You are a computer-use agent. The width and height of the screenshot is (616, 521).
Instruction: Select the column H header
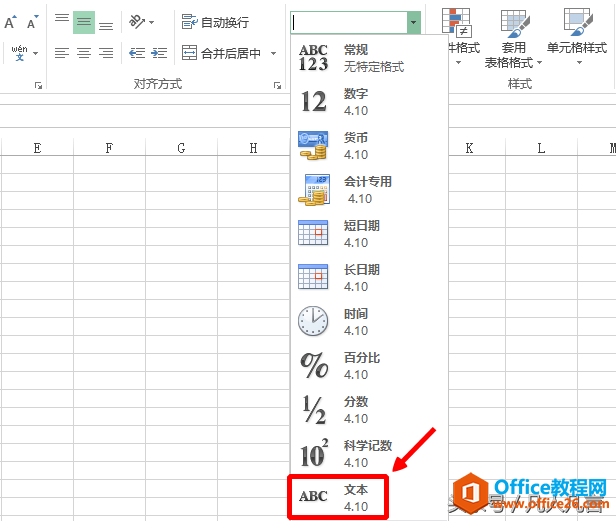point(253,148)
